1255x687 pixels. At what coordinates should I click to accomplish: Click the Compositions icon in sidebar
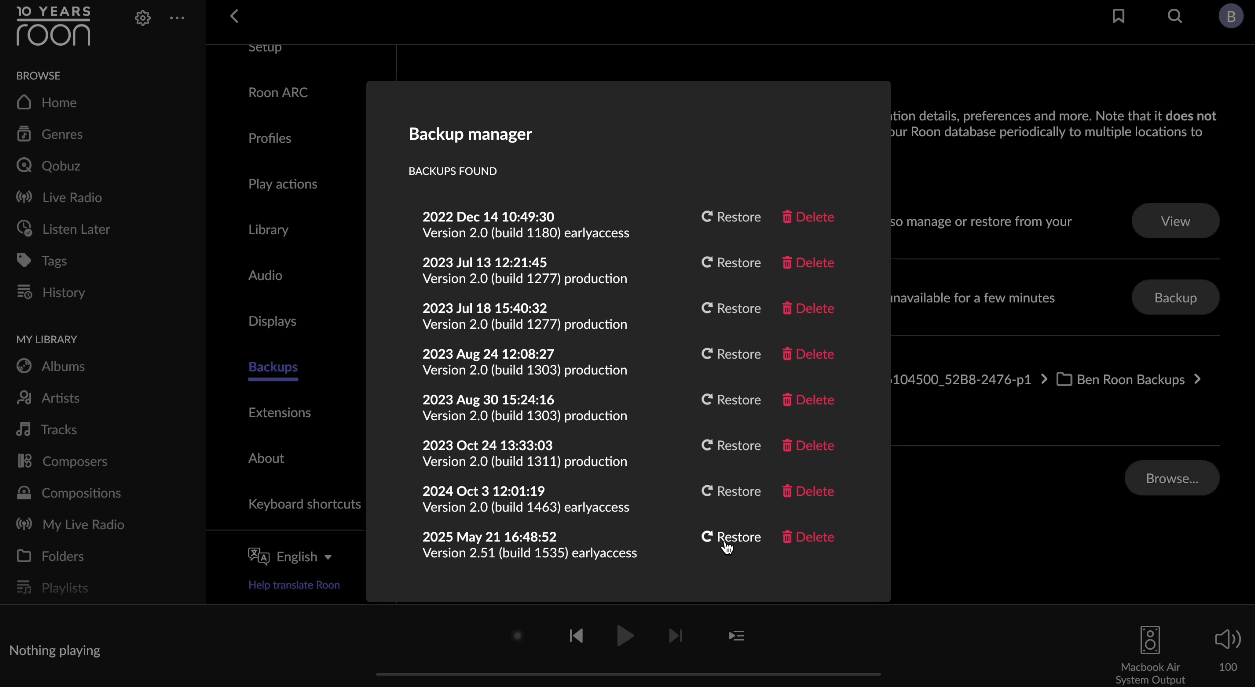click(x=24, y=493)
